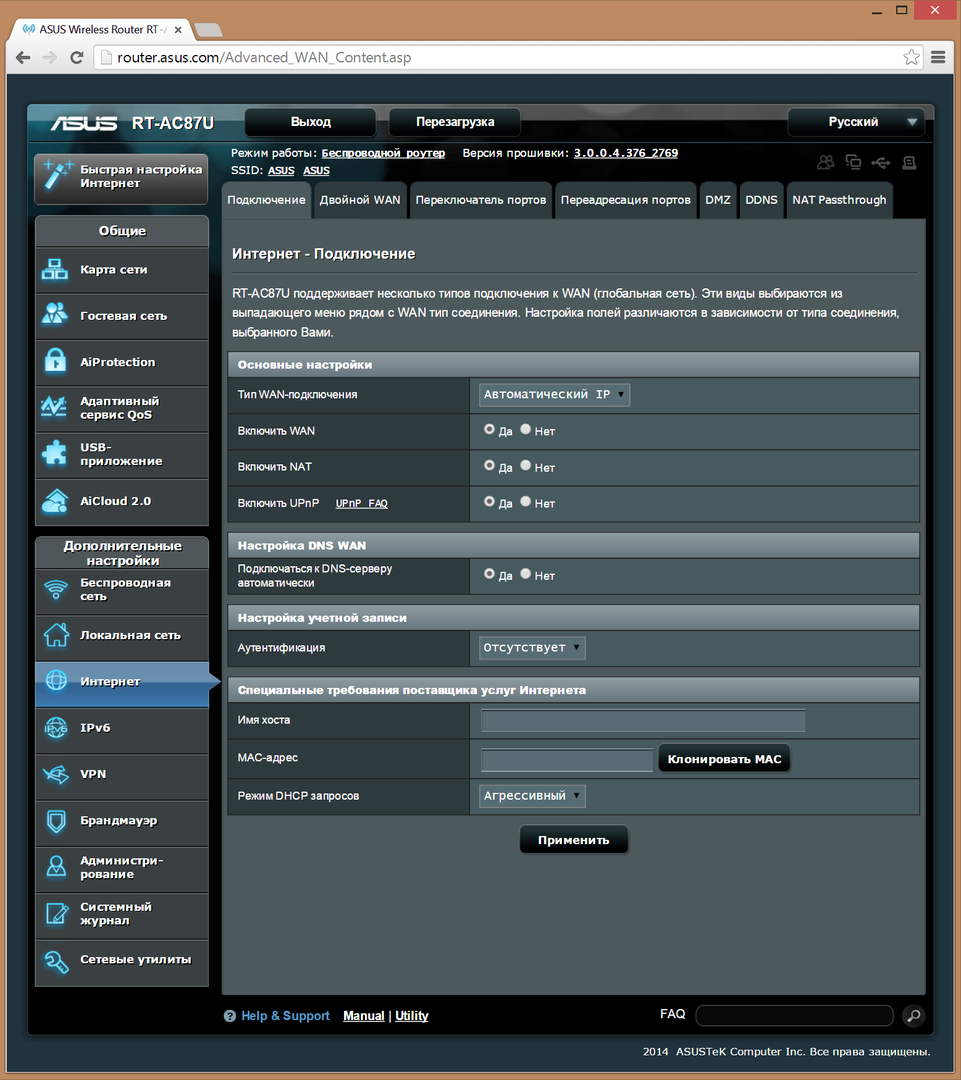Click the Брандмауэр shield icon
The height and width of the screenshot is (1080, 961).
pos(54,821)
